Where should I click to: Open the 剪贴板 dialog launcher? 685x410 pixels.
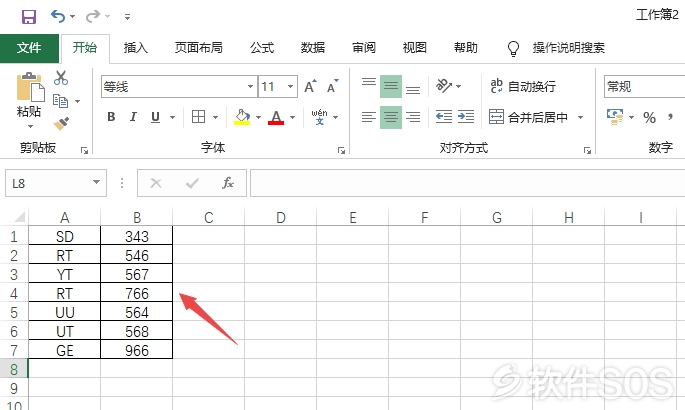click(x=84, y=151)
